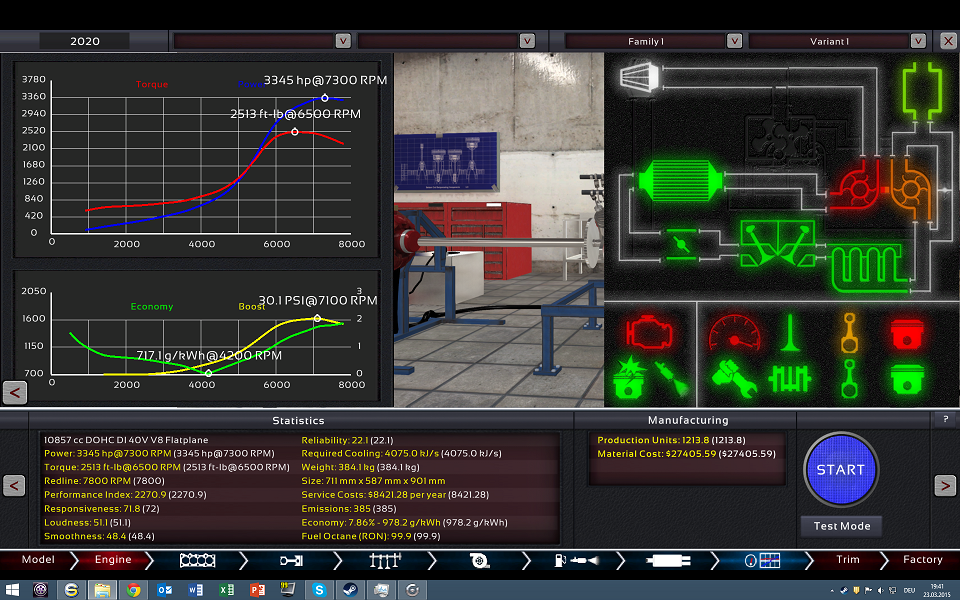This screenshot has width=960, height=600.
Task: Click the orange connecting rod icon
Action: click(x=849, y=333)
